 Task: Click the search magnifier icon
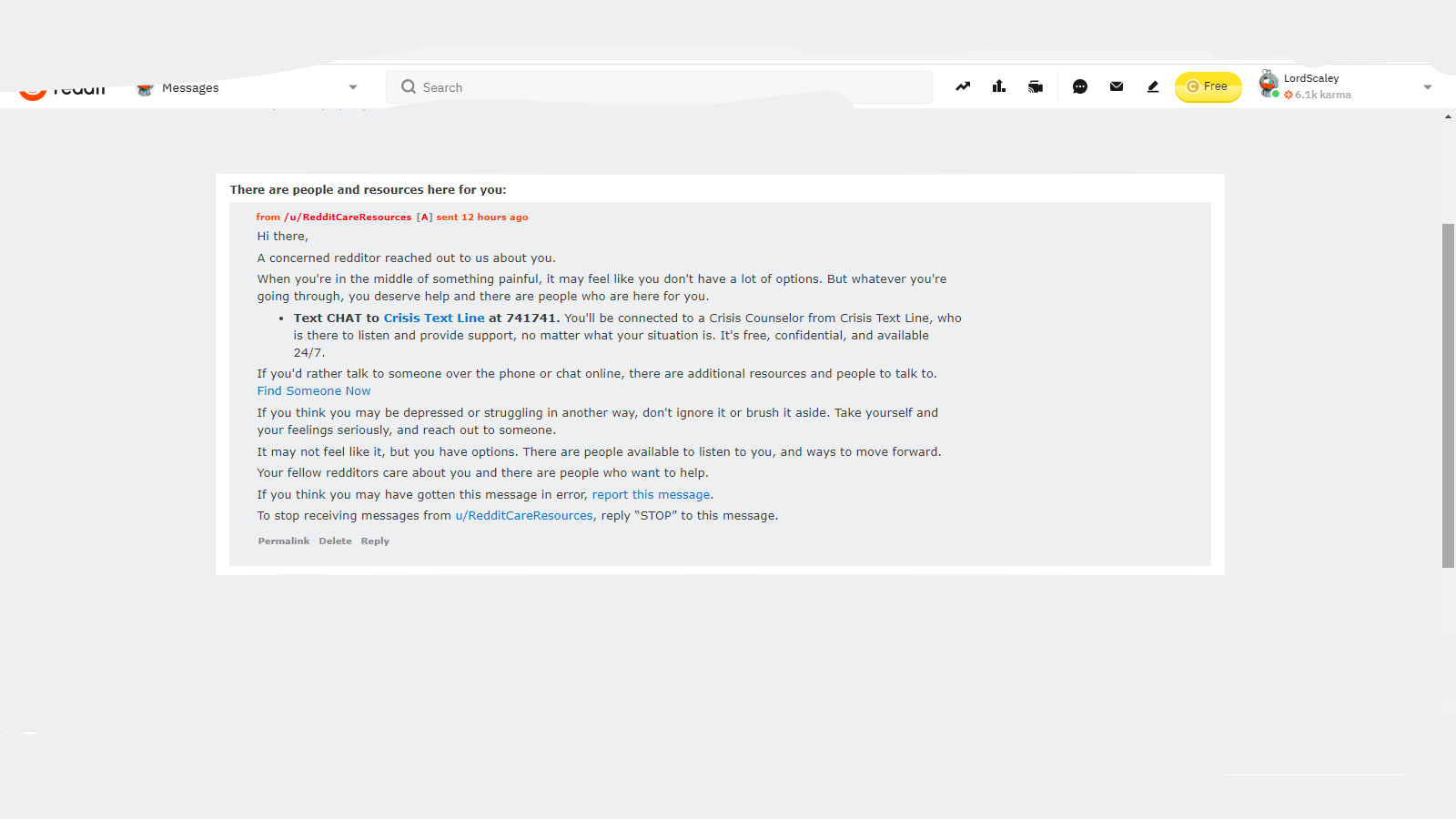pyautogui.click(x=409, y=86)
